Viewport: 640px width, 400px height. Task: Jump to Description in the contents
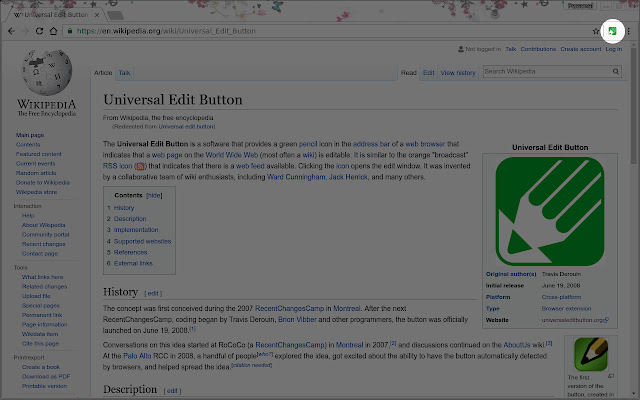[x=130, y=219]
